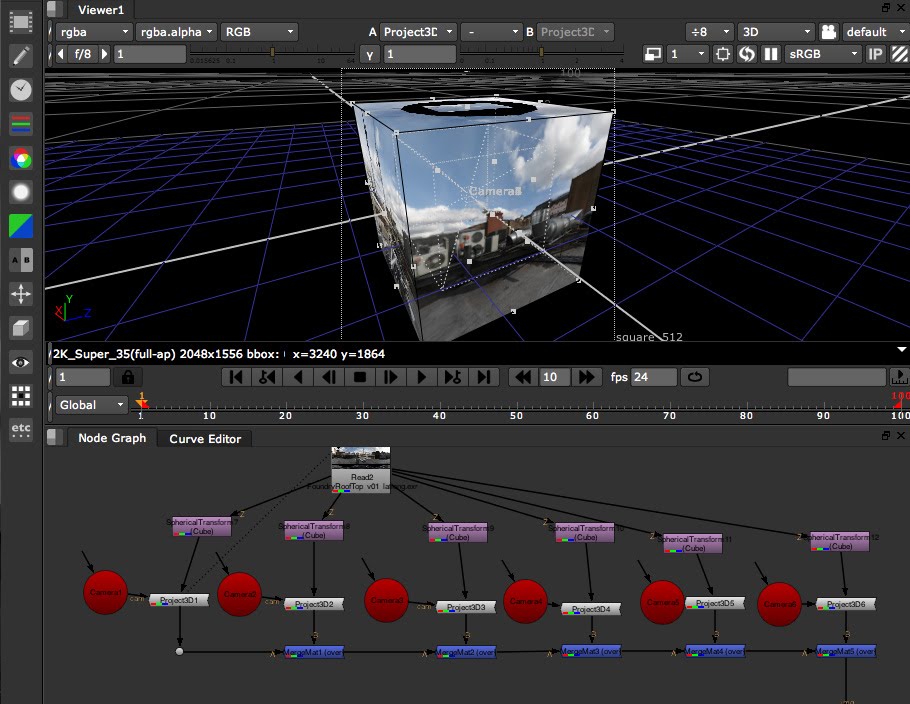
Task: Open the 3D nodes menu (cube icon)
Action: [x=21, y=328]
